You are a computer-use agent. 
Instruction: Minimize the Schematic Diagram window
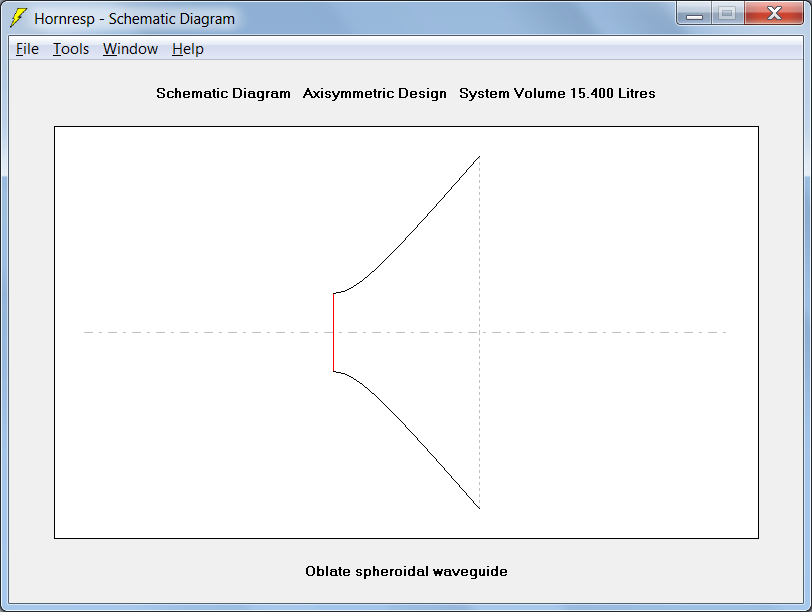[x=694, y=14]
